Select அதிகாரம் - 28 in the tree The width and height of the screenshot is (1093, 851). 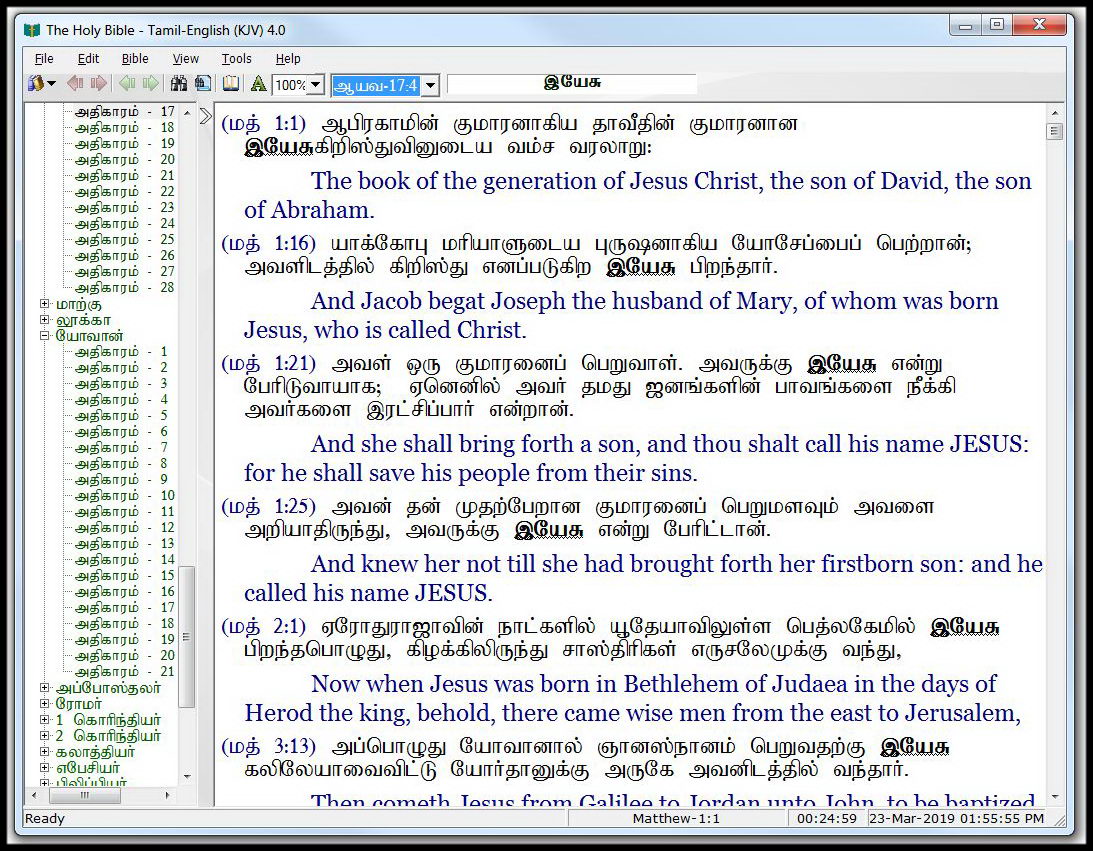click(x=125, y=288)
